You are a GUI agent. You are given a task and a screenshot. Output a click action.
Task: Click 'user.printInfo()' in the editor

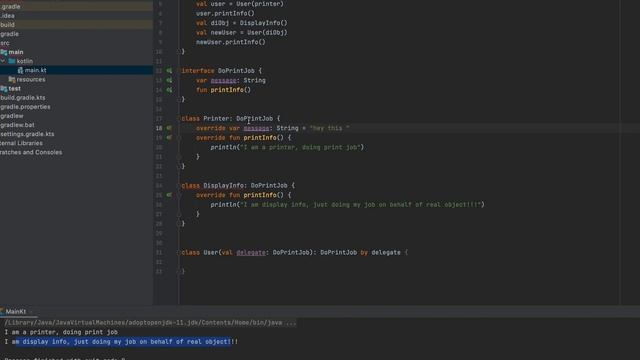coord(225,13)
